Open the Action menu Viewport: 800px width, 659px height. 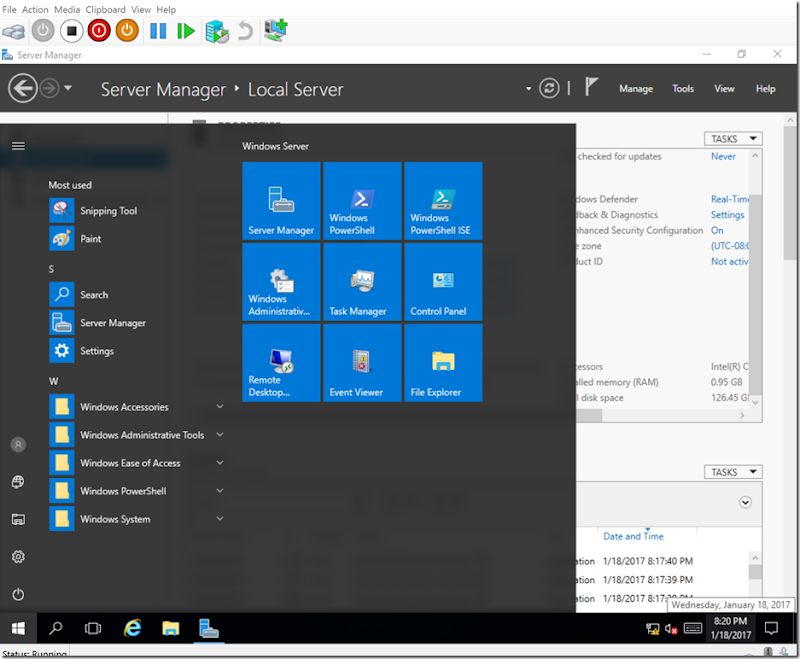[35, 9]
